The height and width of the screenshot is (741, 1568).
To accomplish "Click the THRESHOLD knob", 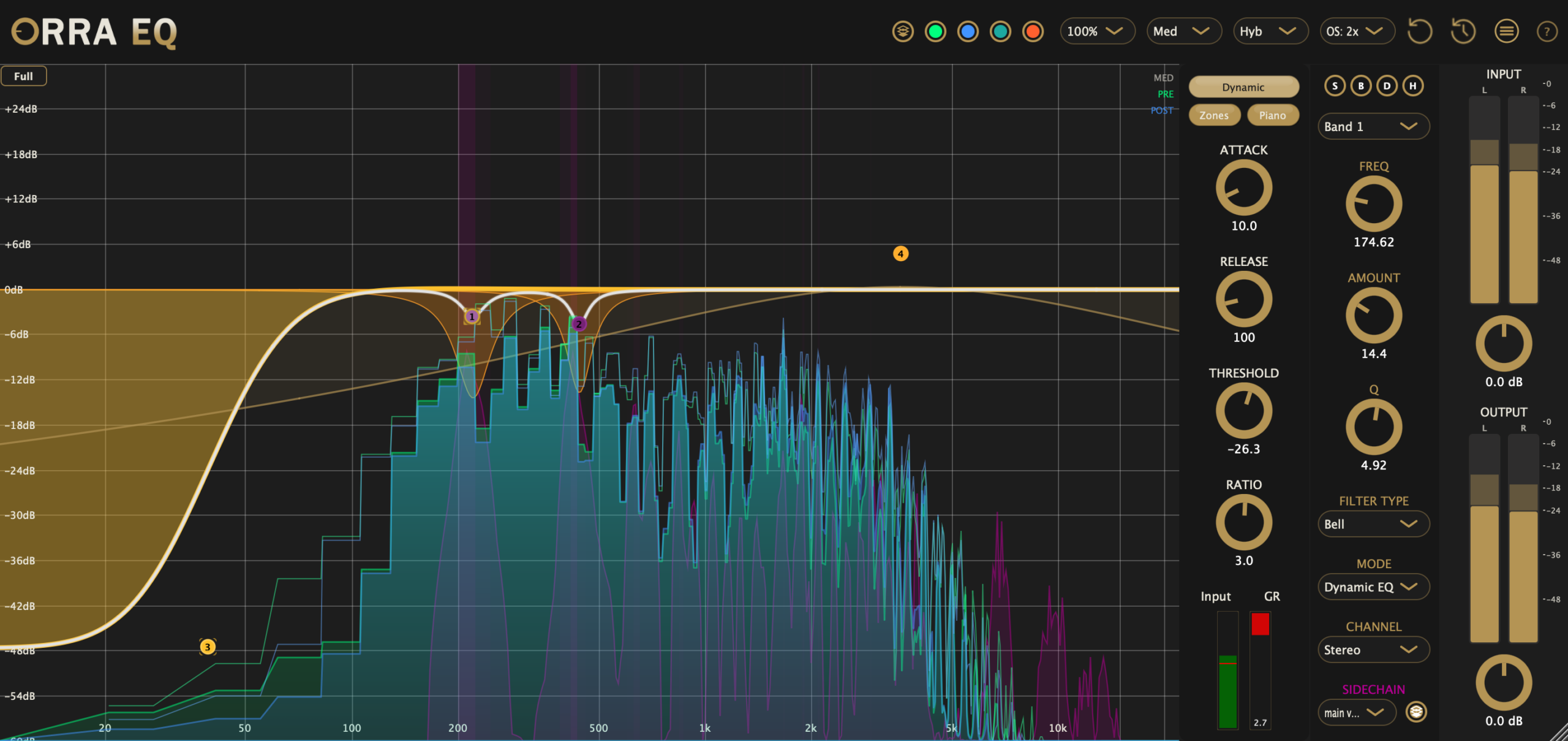I will tap(1243, 411).
